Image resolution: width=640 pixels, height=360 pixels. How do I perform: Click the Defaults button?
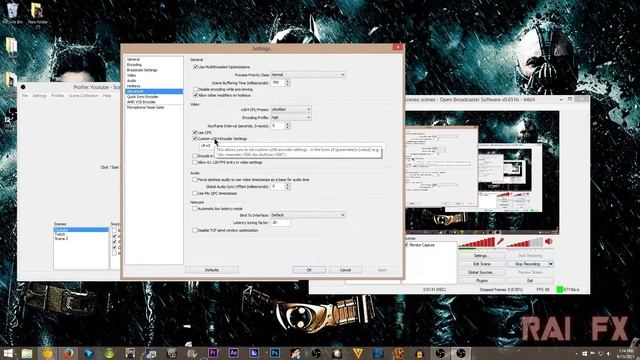click(212, 270)
